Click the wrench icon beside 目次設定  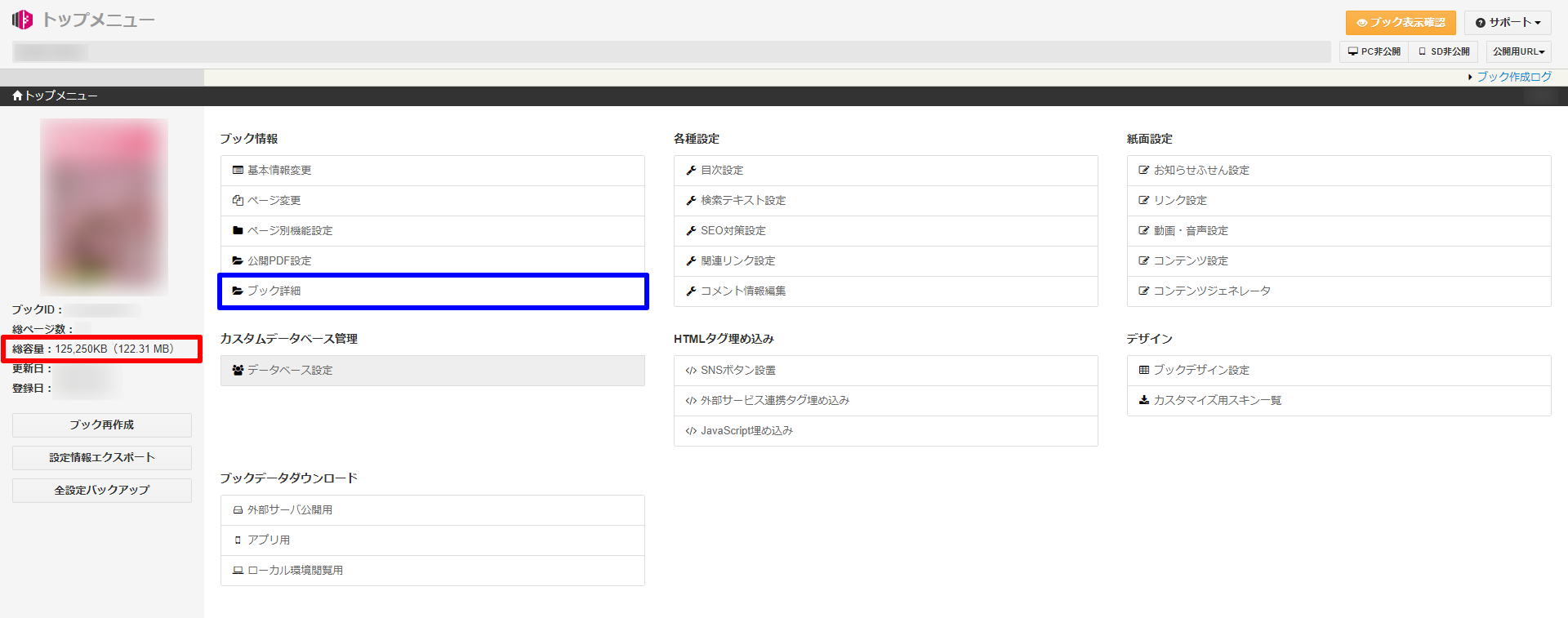[691, 171]
